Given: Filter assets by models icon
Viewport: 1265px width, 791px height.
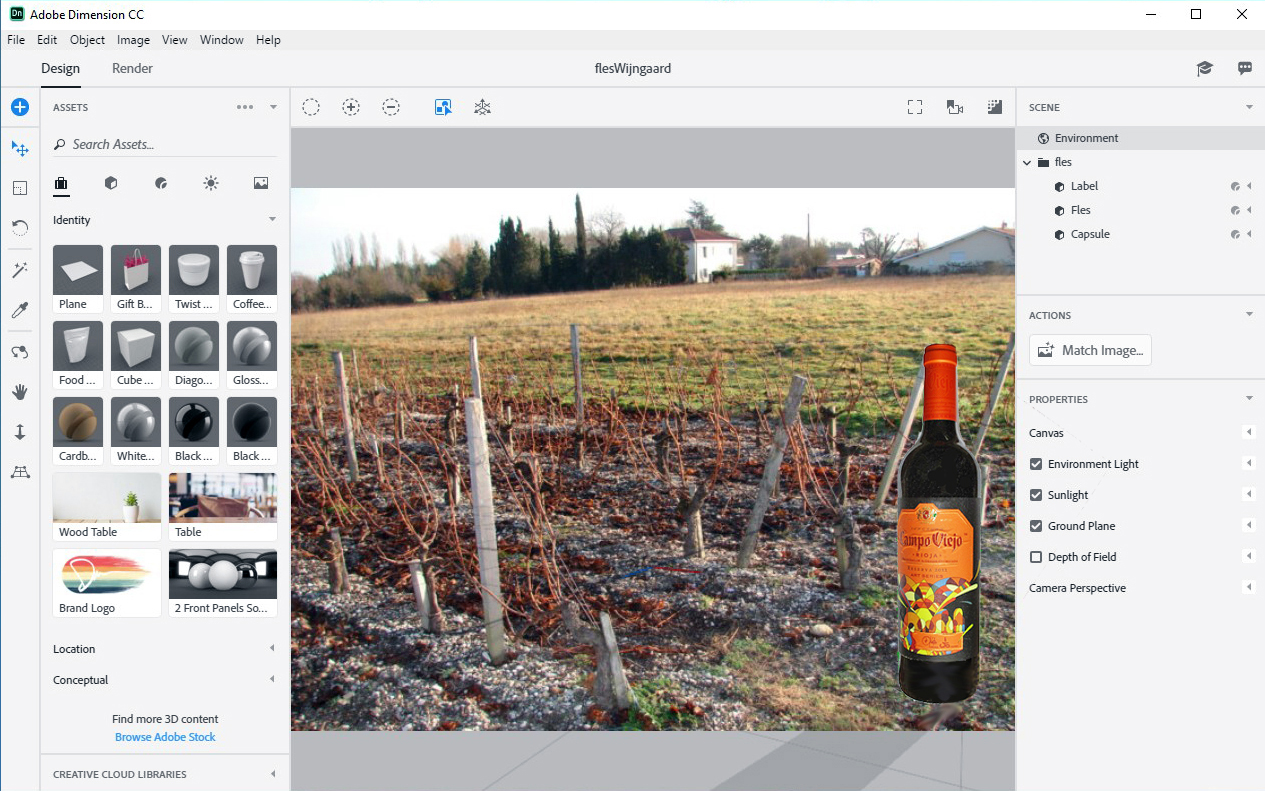Looking at the screenshot, I should click(x=111, y=183).
